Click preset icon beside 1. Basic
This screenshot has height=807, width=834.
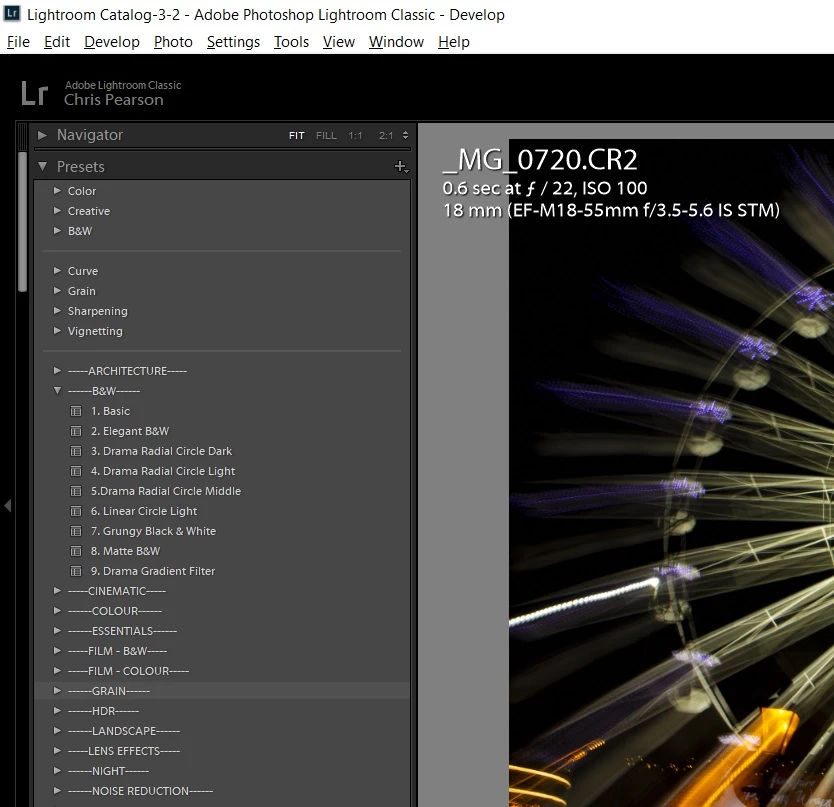[x=76, y=411]
